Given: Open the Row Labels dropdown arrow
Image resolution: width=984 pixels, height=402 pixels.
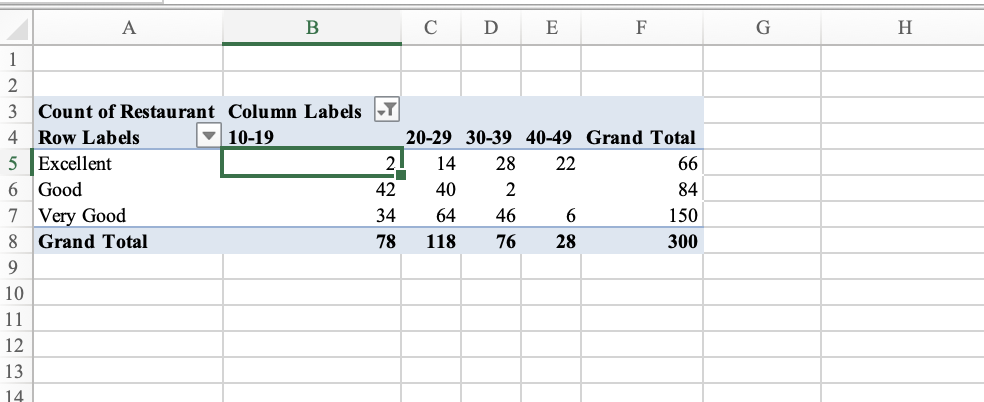Looking at the screenshot, I should tap(208, 137).
